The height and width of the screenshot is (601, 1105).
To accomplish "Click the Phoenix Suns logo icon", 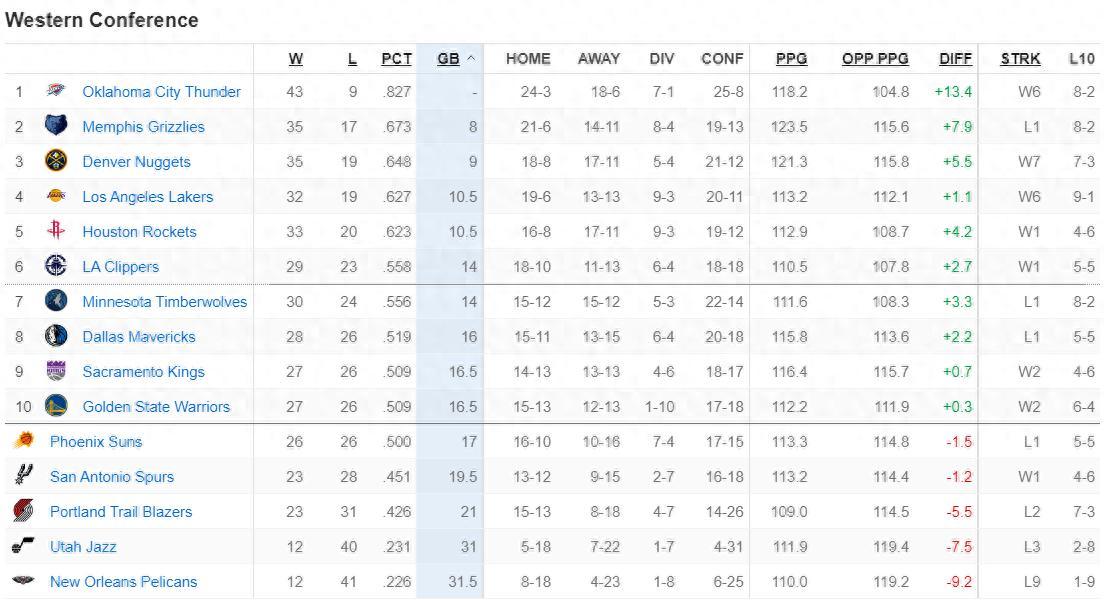I will point(23,442).
